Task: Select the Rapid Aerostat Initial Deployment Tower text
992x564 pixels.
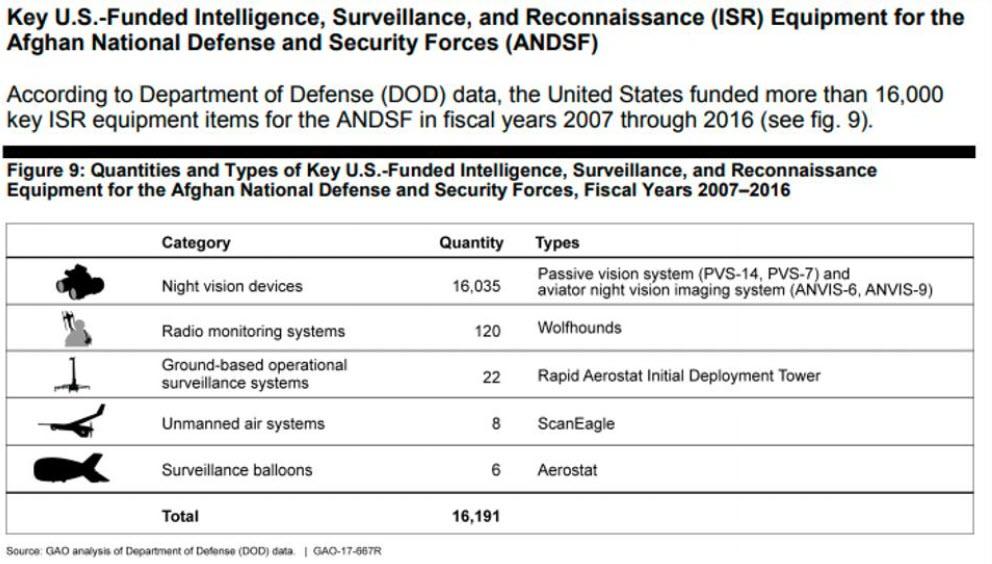Action: click(678, 376)
